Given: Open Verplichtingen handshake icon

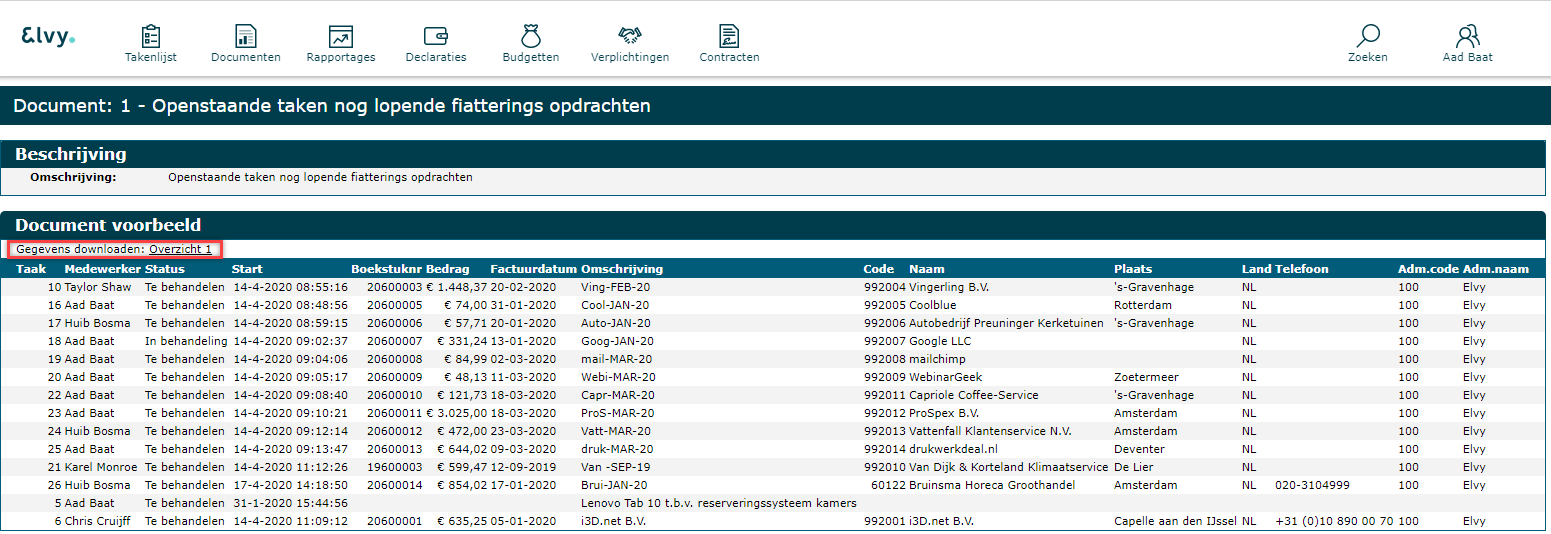Looking at the screenshot, I should pyautogui.click(x=630, y=37).
